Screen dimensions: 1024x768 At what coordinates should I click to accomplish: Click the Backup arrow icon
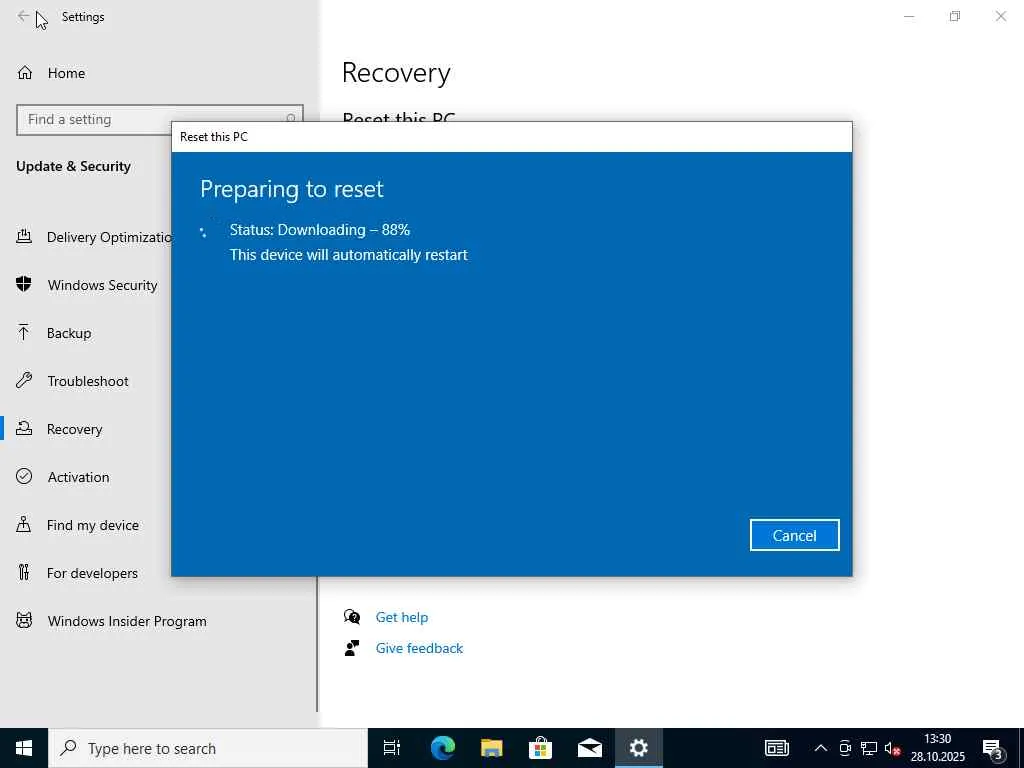[x=24, y=332]
